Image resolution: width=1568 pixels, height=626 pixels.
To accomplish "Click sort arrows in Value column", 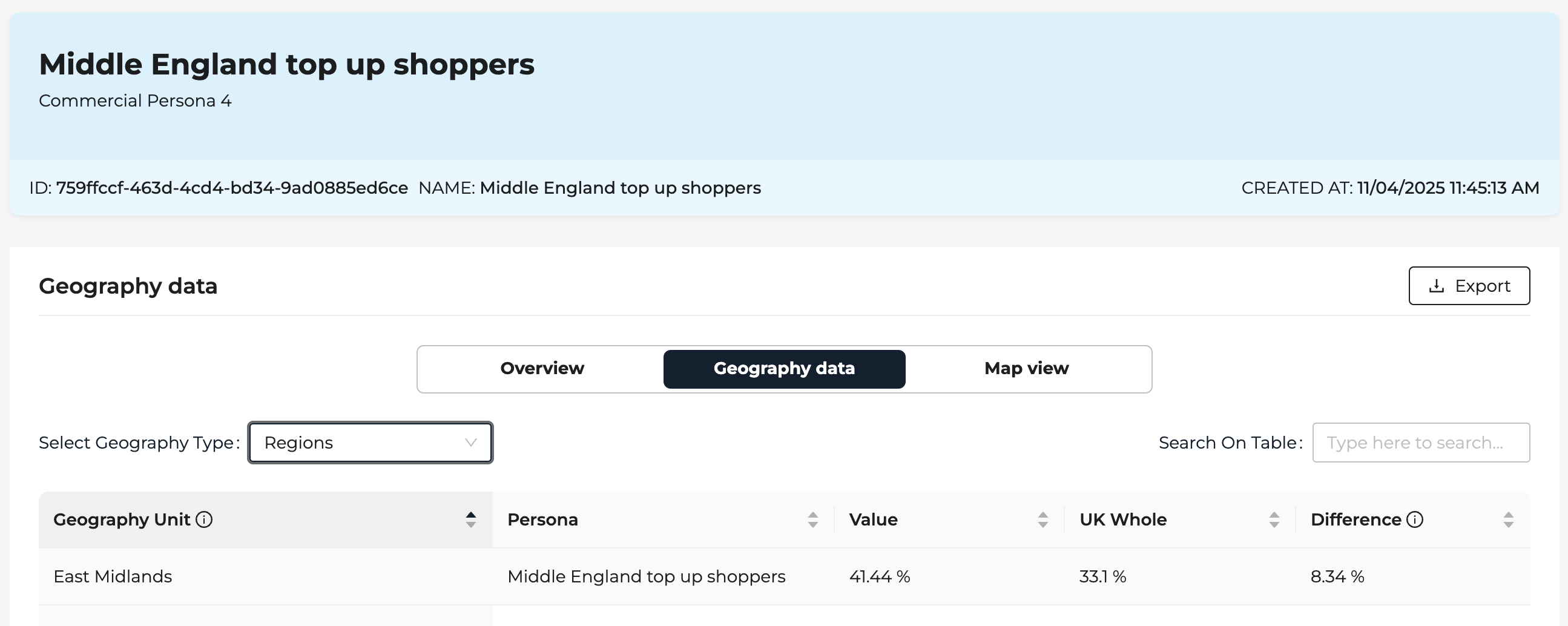I will pos(1043,519).
